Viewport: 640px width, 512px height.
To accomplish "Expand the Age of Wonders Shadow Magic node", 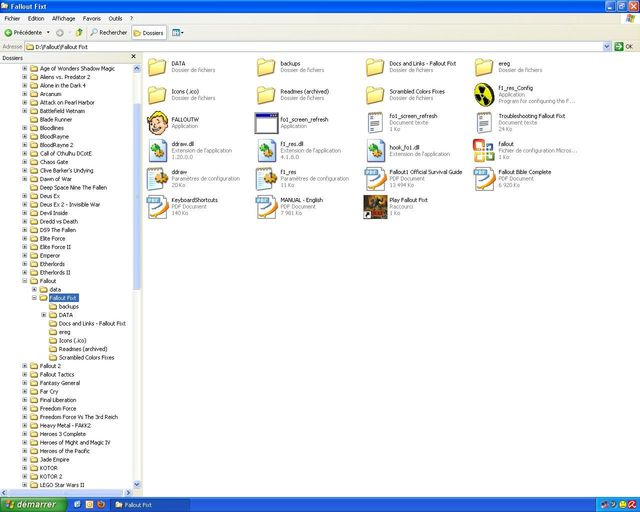I will coord(25,68).
